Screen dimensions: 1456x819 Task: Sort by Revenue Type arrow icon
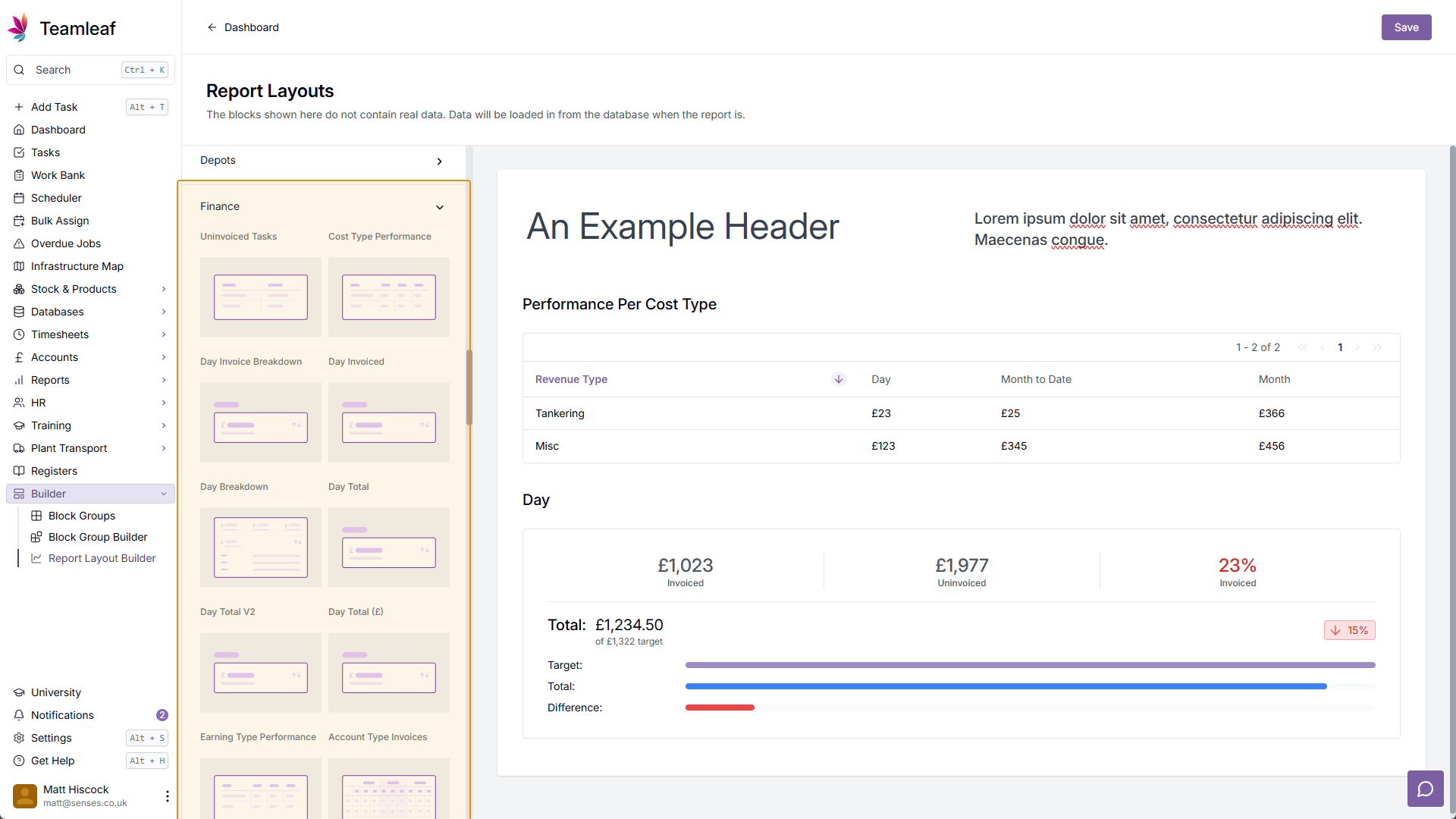(x=838, y=379)
